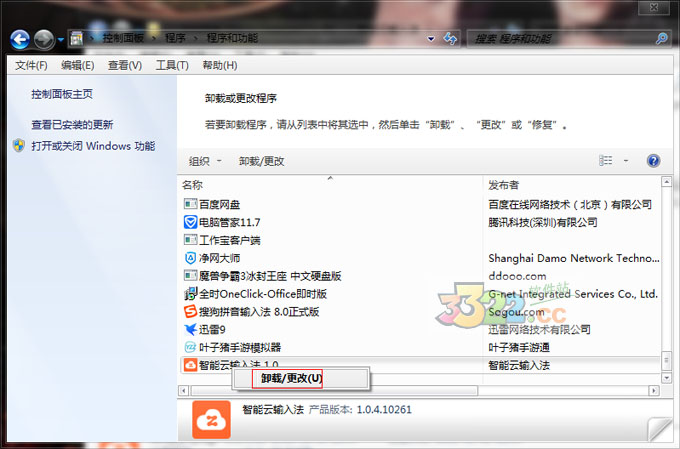Select the 全时OneClick-Office即时版 icon

[190, 294]
